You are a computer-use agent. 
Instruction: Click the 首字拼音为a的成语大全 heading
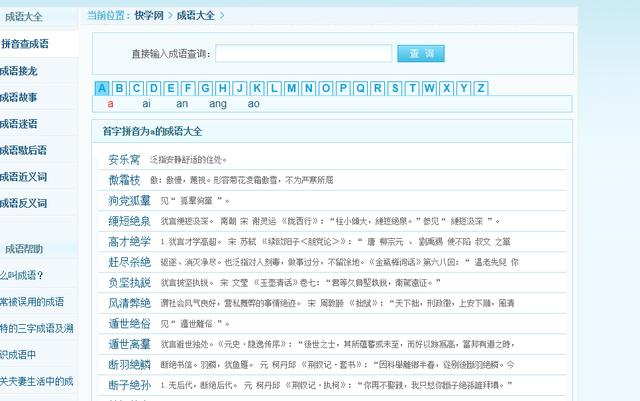(x=152, y=131)
